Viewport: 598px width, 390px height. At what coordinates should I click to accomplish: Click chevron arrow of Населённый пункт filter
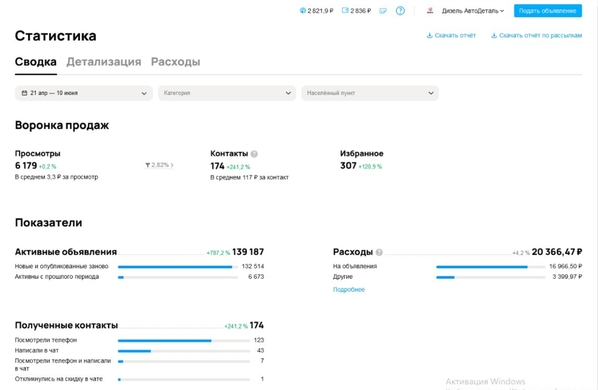point(431,93)
